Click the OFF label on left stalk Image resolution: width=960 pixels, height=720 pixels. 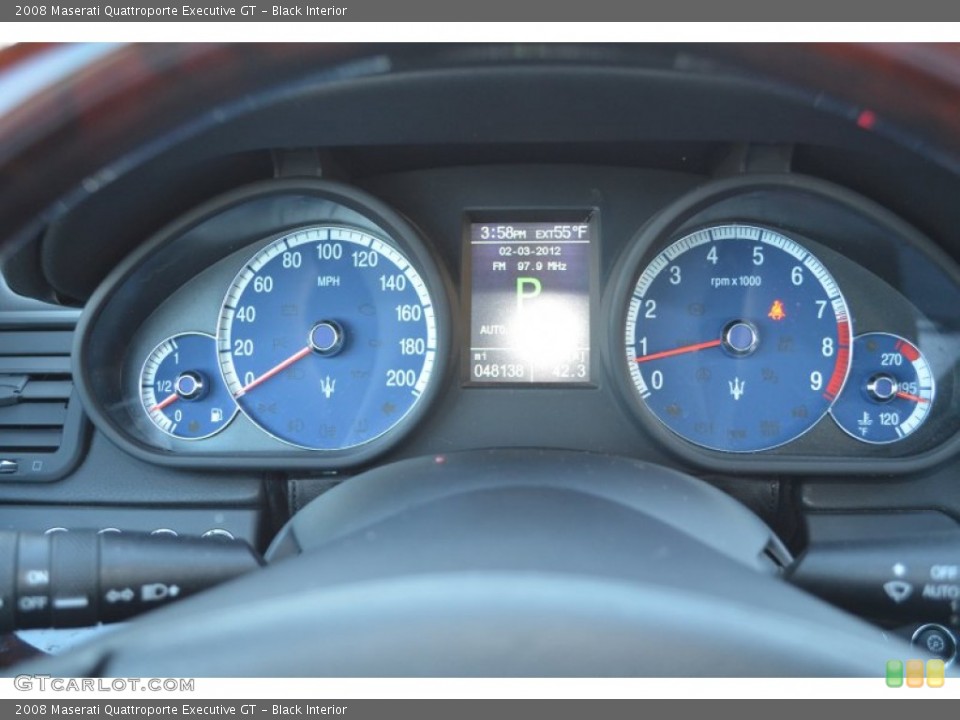click(x=33, y=603)
